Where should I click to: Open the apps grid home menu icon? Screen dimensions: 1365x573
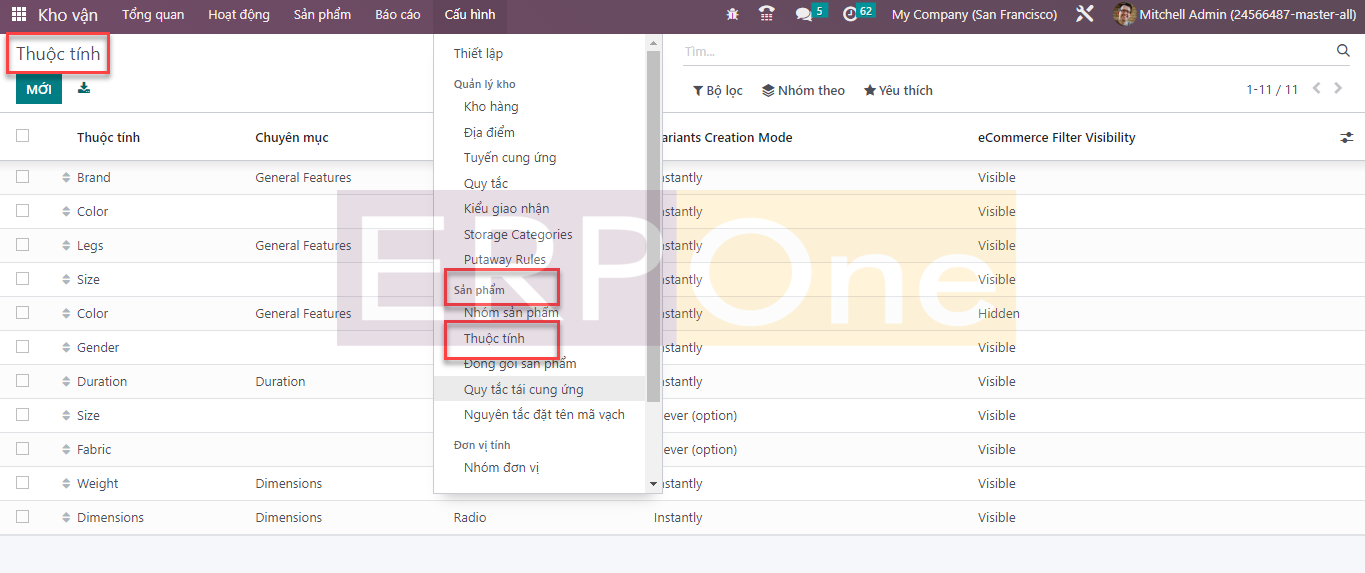(x=19, y=15)
